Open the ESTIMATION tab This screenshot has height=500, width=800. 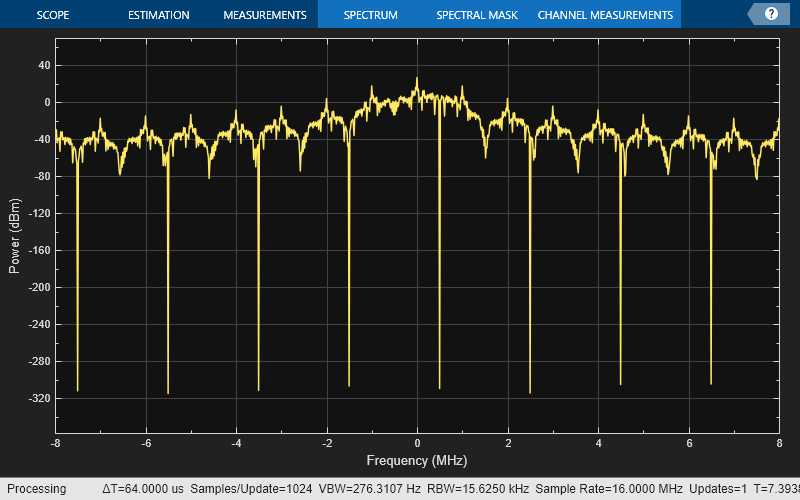tap(159, 15)
